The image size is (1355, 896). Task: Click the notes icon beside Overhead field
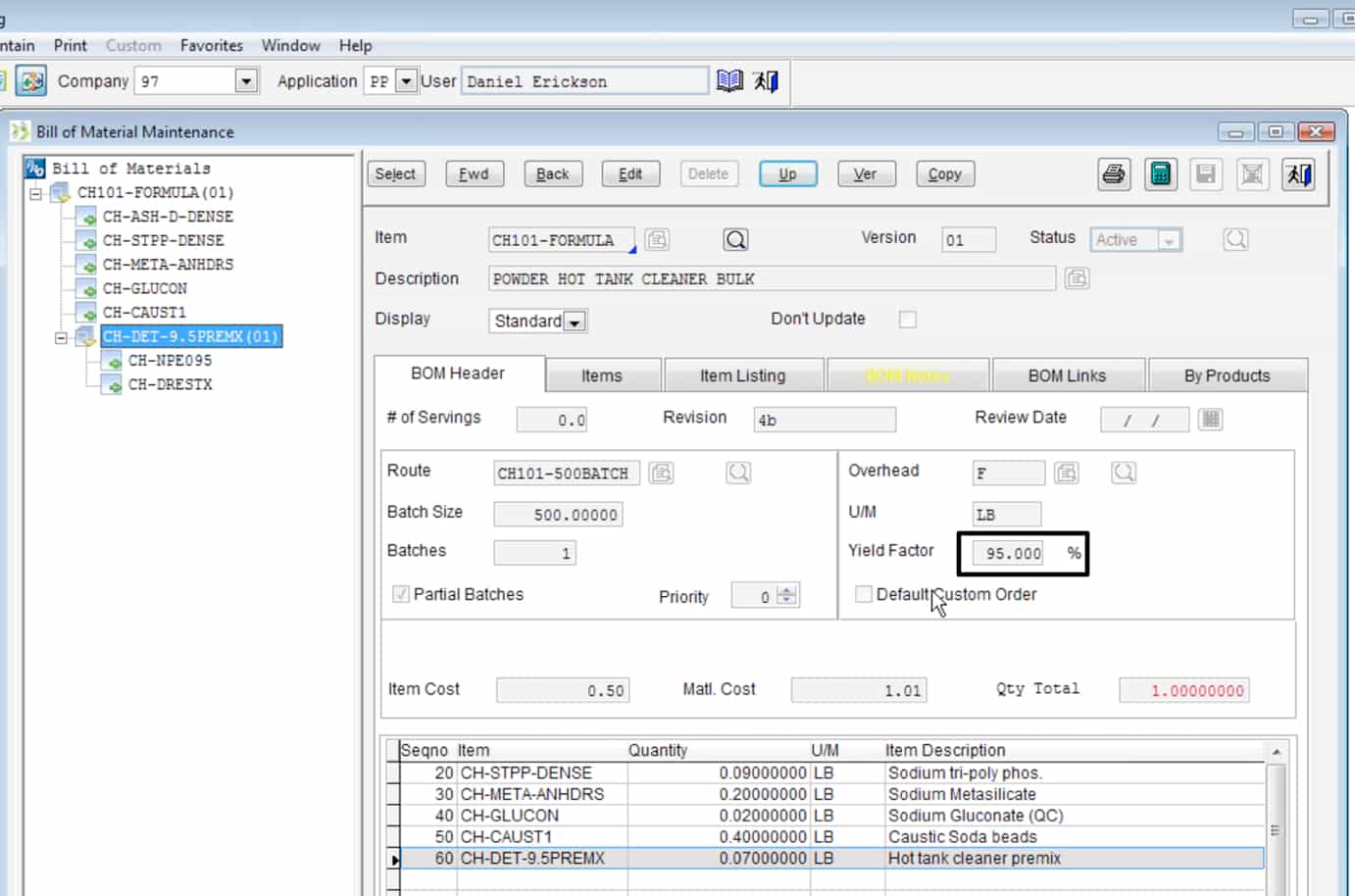(1067, 473)
